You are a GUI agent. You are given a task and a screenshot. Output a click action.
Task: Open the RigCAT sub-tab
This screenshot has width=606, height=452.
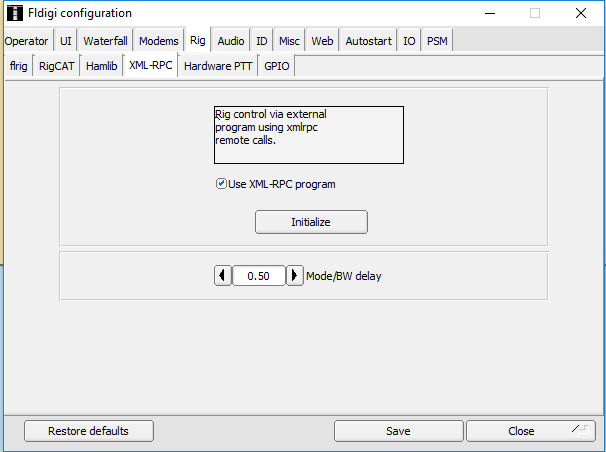(x=56, y=66)
